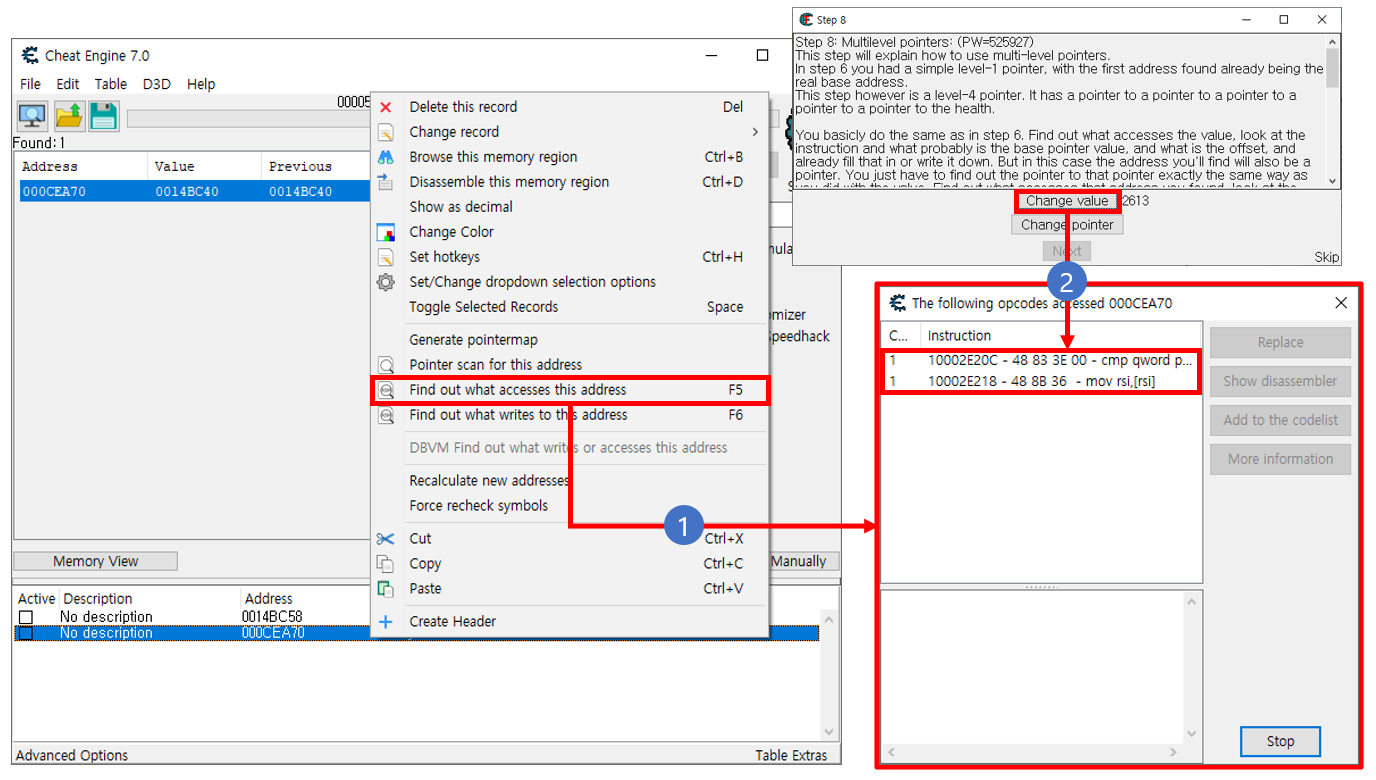Click the save floppy disk icon

104,116
